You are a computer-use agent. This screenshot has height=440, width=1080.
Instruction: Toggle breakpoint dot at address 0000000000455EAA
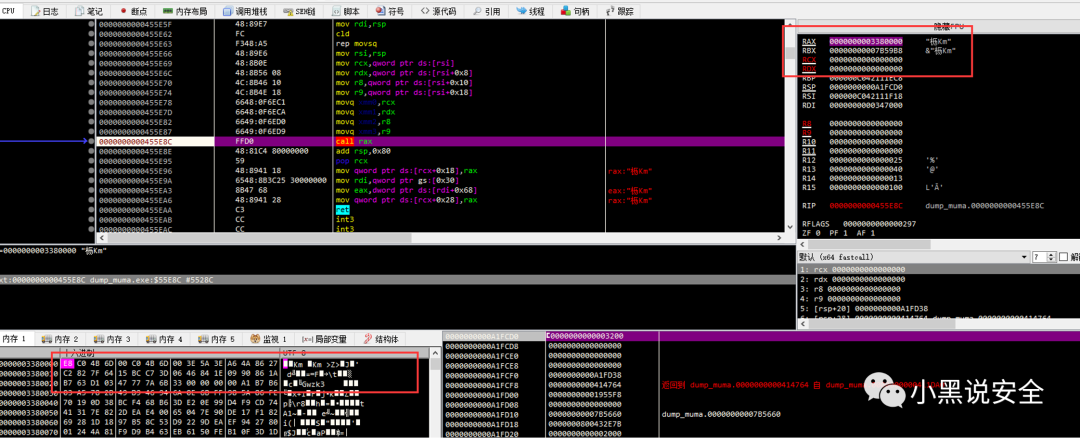click(x=92, y=209)
